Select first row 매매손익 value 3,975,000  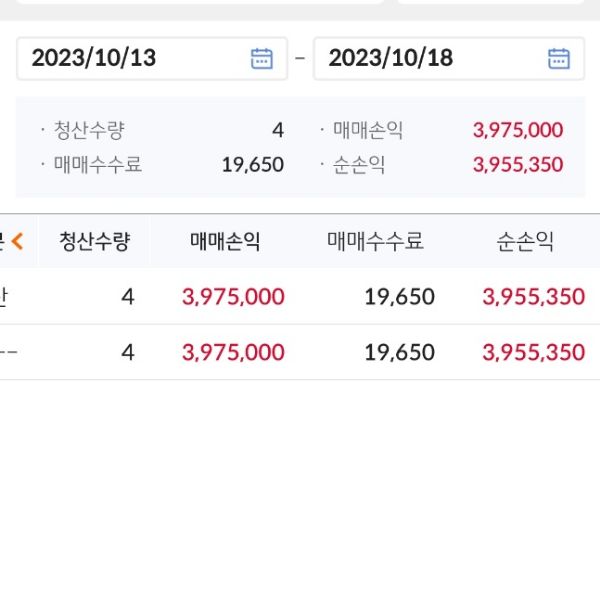[233, 296]
